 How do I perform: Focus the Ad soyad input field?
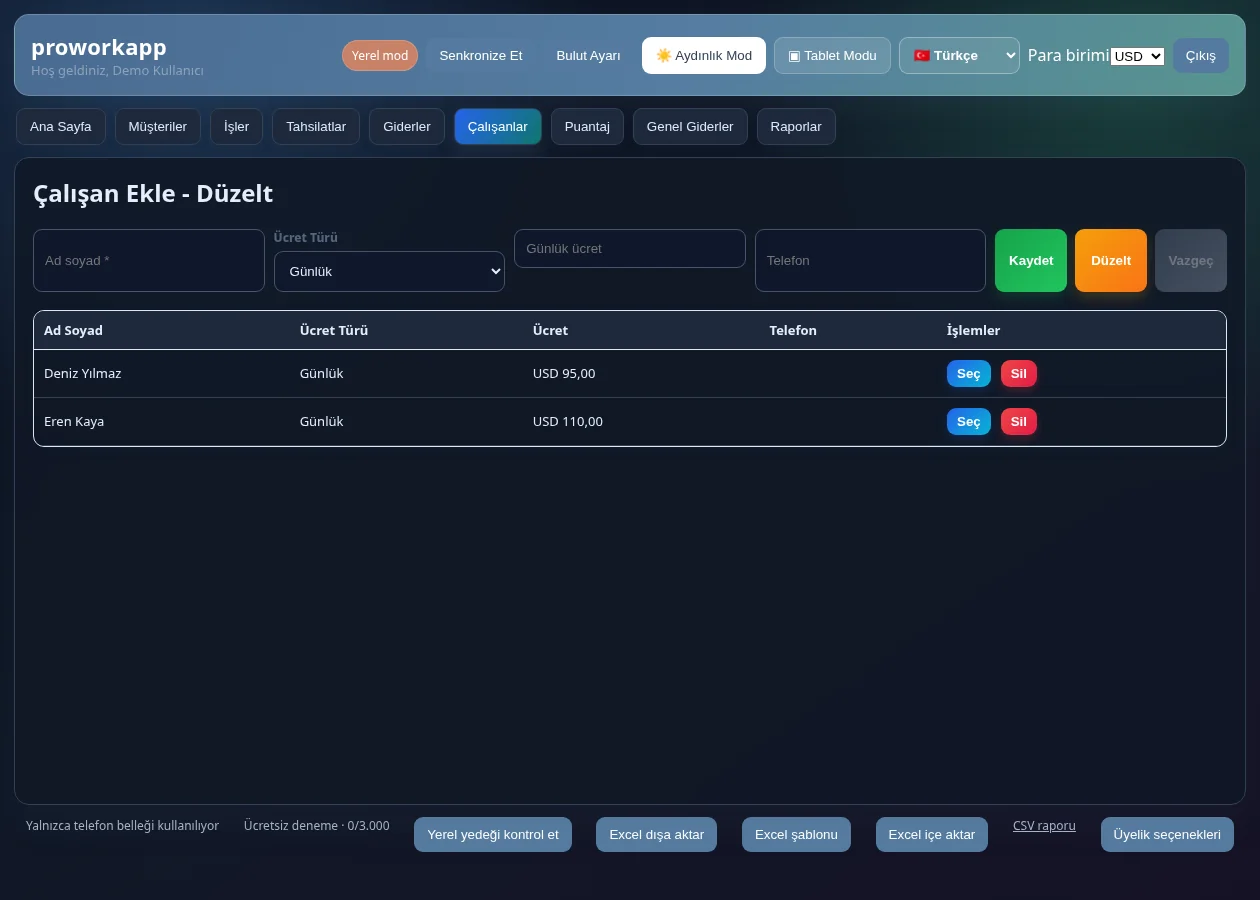[149, 260]
